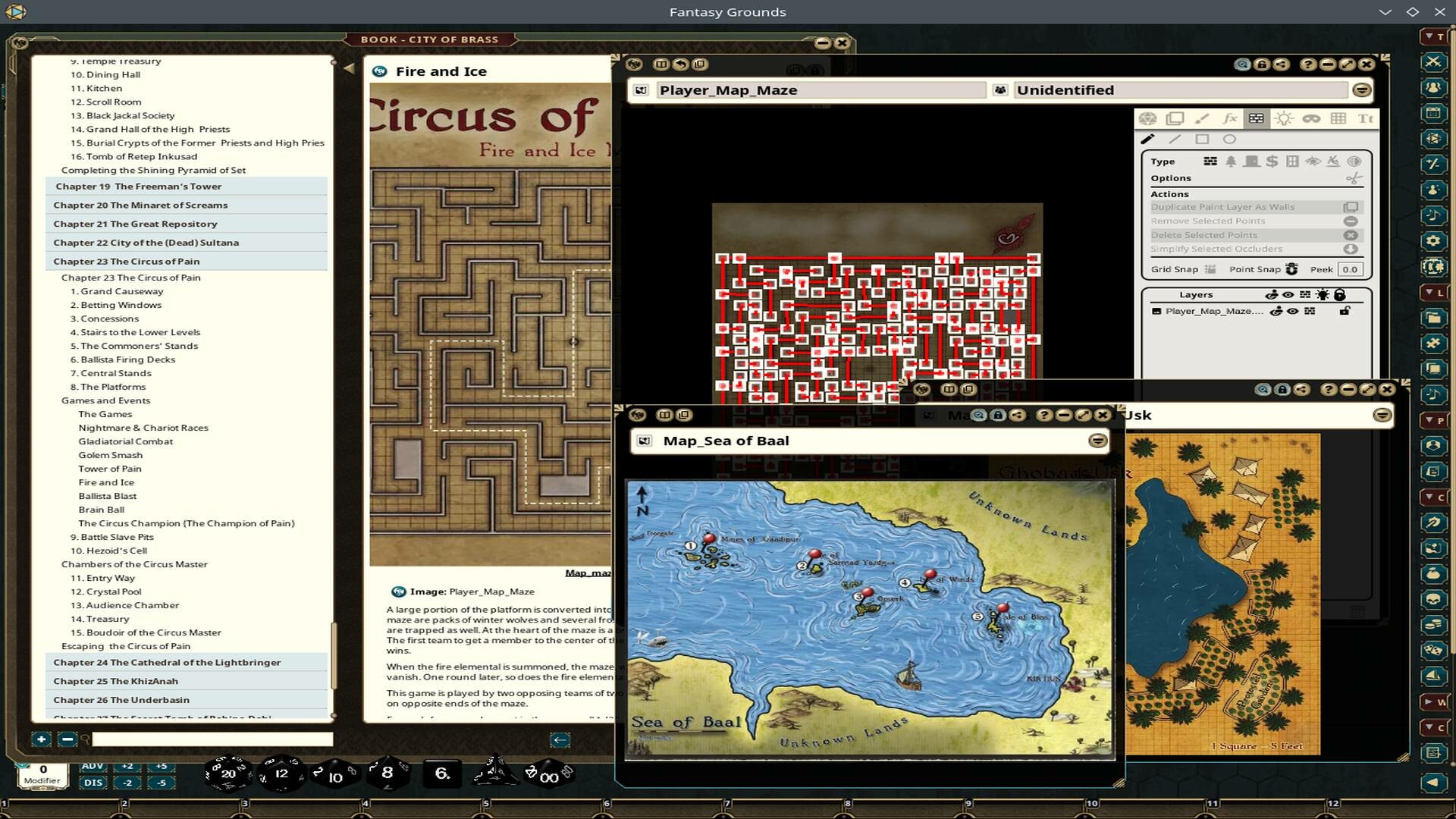Open the Map_maze link in Fire and Ice
Screen dimensions: 1456x819
pyautogui.click(x=588, y=573)
